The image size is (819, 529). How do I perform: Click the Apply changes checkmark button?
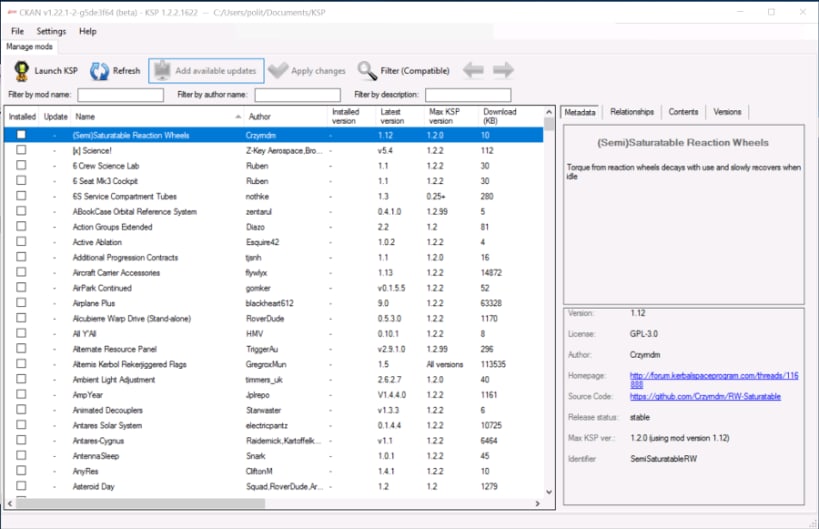(307, 70)
